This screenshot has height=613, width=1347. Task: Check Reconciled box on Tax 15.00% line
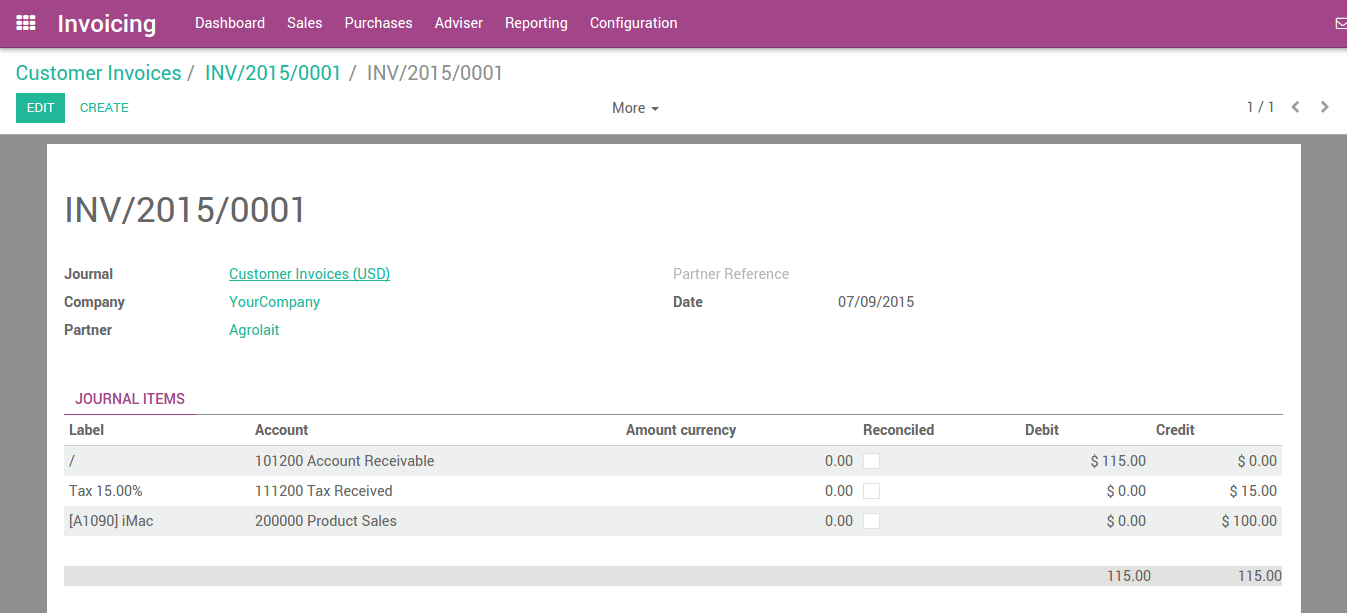pos(871,491)
